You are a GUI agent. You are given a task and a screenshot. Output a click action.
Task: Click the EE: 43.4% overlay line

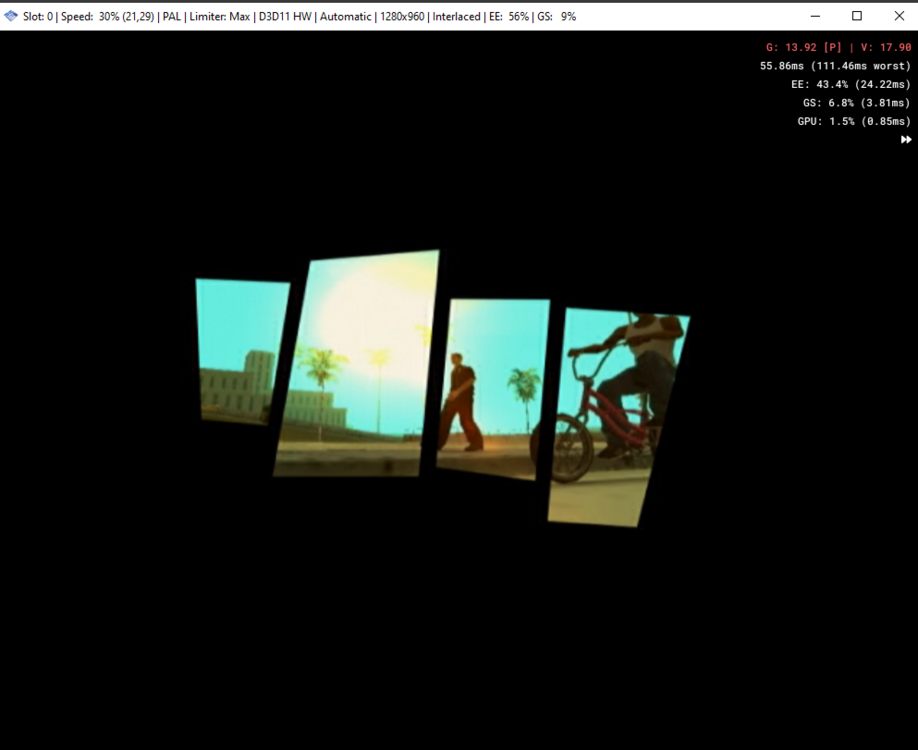851,84
